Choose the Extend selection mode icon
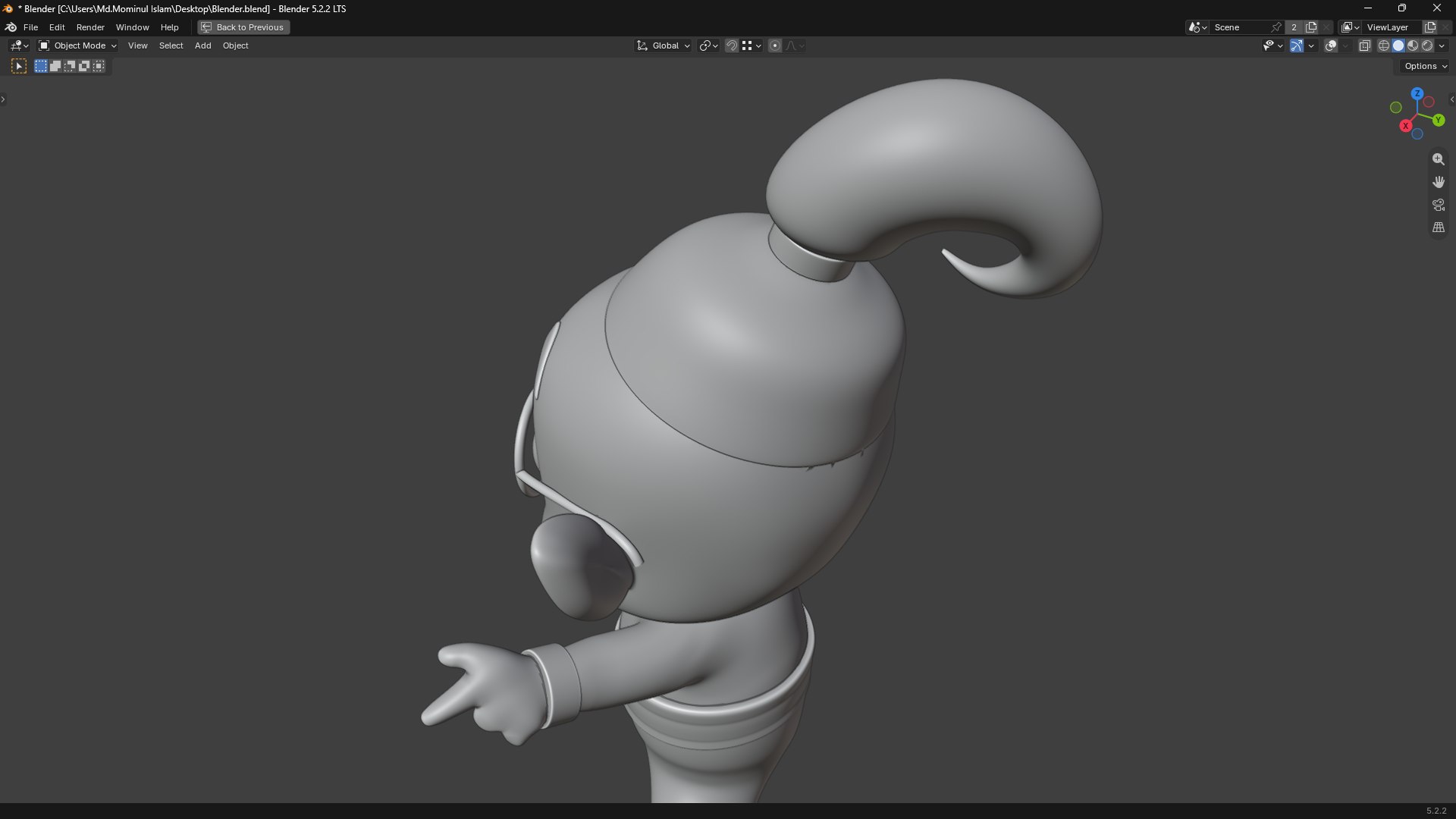 [x=55, y=67]
